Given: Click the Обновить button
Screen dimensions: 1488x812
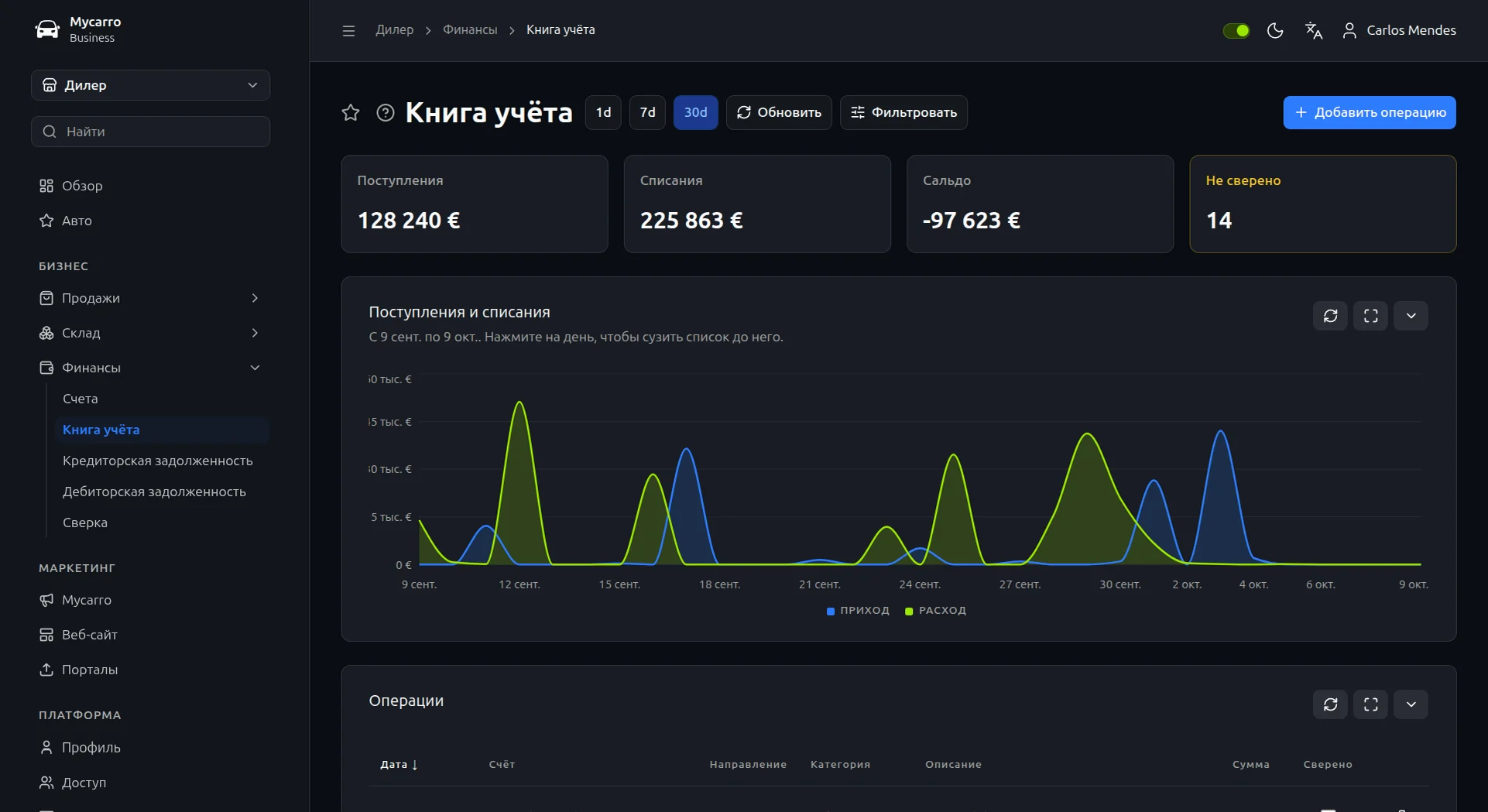Looking at the screenshot, I should [x=779, y=112].
